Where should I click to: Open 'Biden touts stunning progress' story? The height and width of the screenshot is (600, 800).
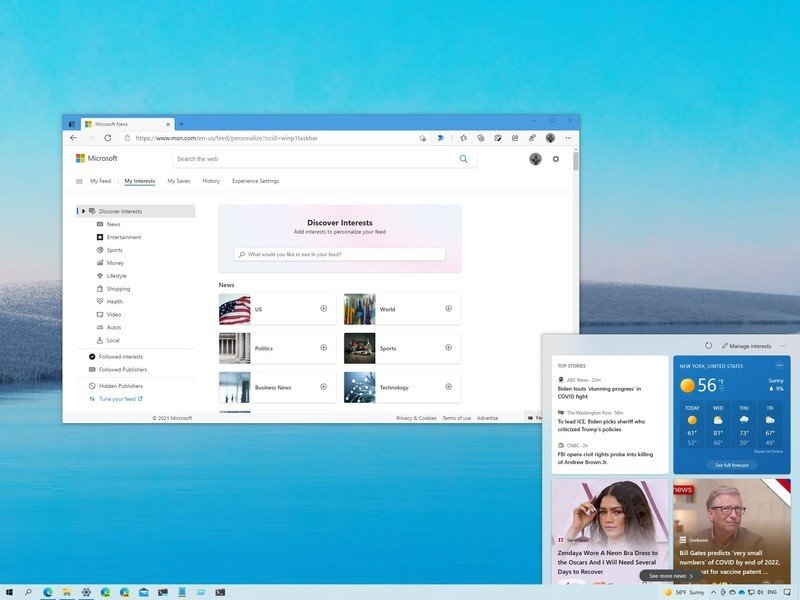(x=599, y=392)
